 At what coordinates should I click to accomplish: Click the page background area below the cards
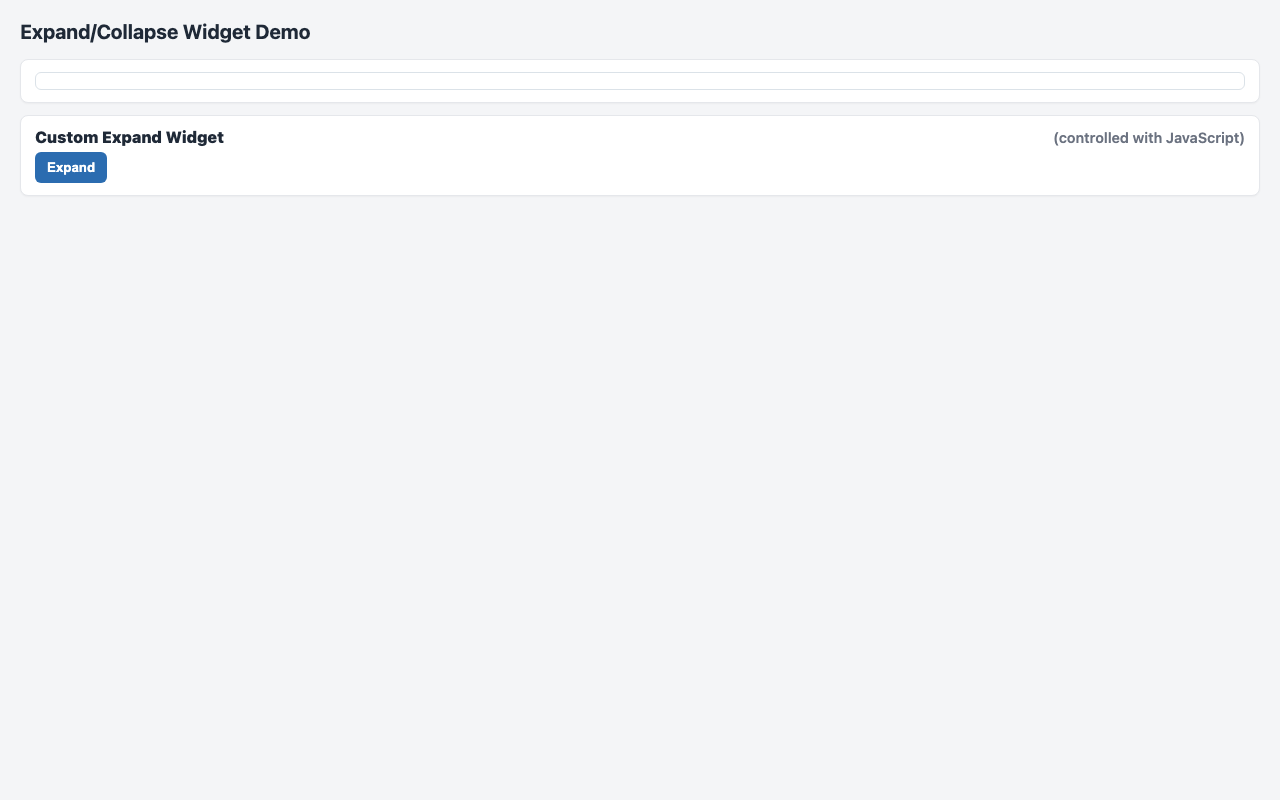(x=640, y=450)
